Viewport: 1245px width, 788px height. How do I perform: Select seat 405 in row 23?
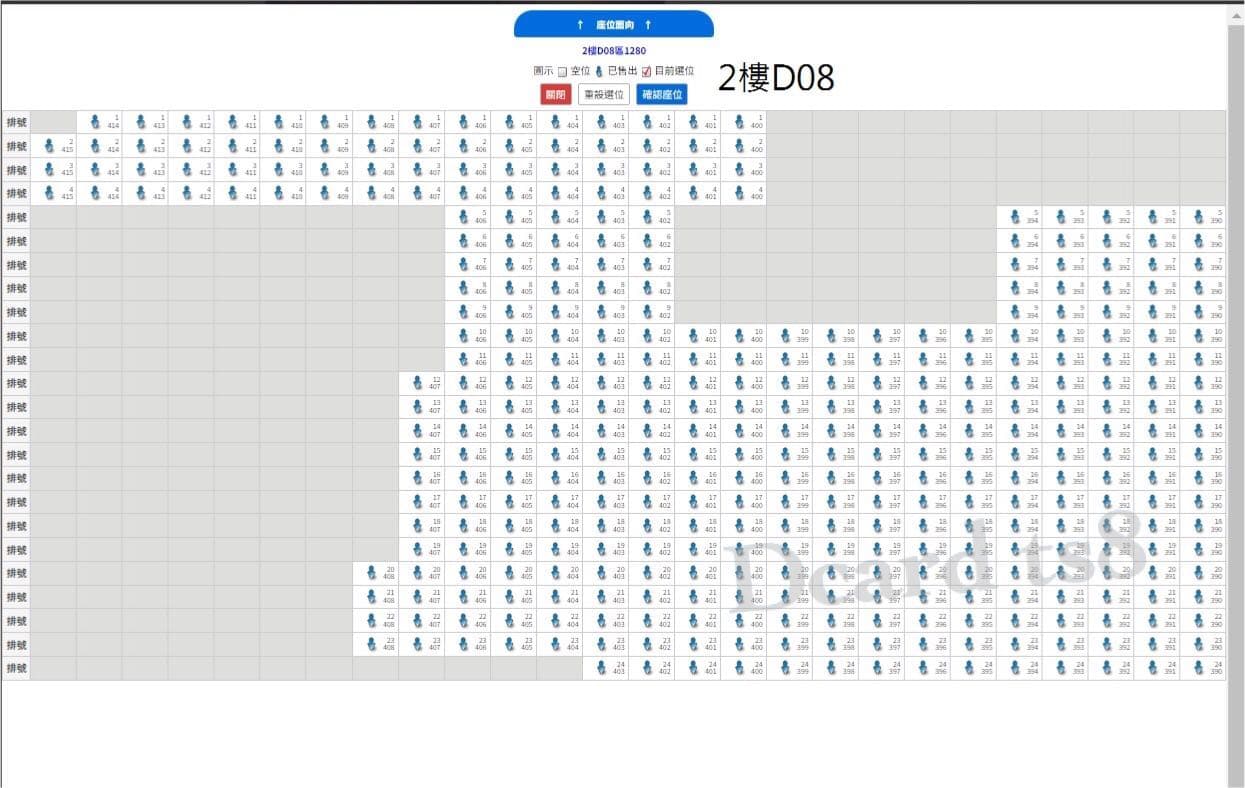pyautogui.click(x=514, y=644)
